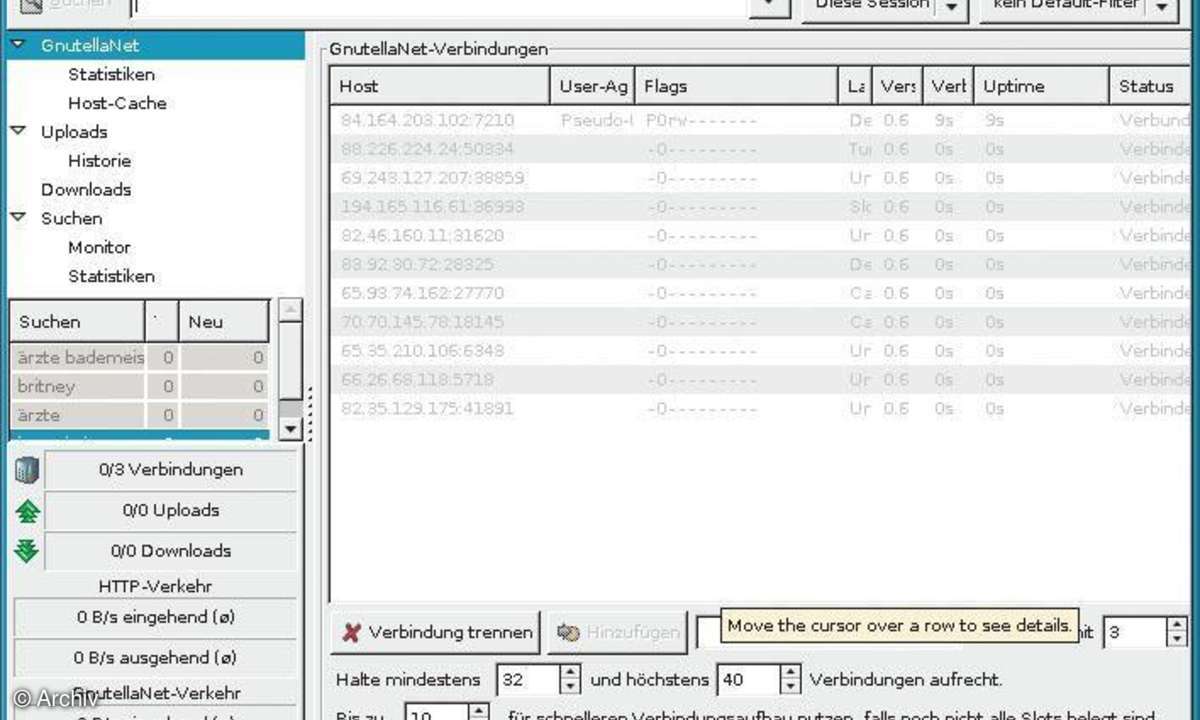The width and height of the screenshot is (1200, 720).
Task: Select the 'ärzte' search row
Action: pos(139,415)
